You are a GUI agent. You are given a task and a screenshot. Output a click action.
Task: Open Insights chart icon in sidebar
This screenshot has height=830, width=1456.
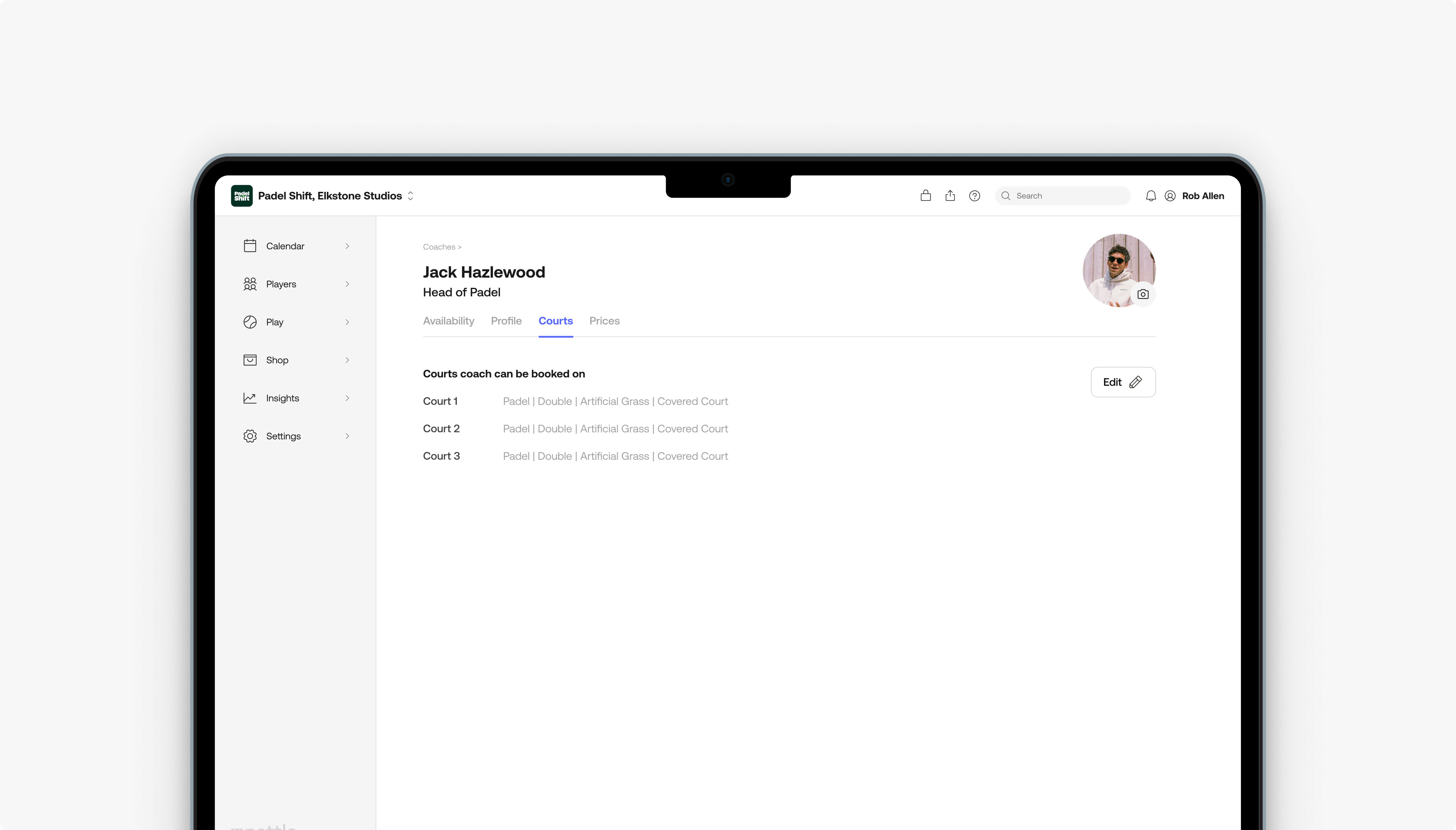tap(250, 398)
